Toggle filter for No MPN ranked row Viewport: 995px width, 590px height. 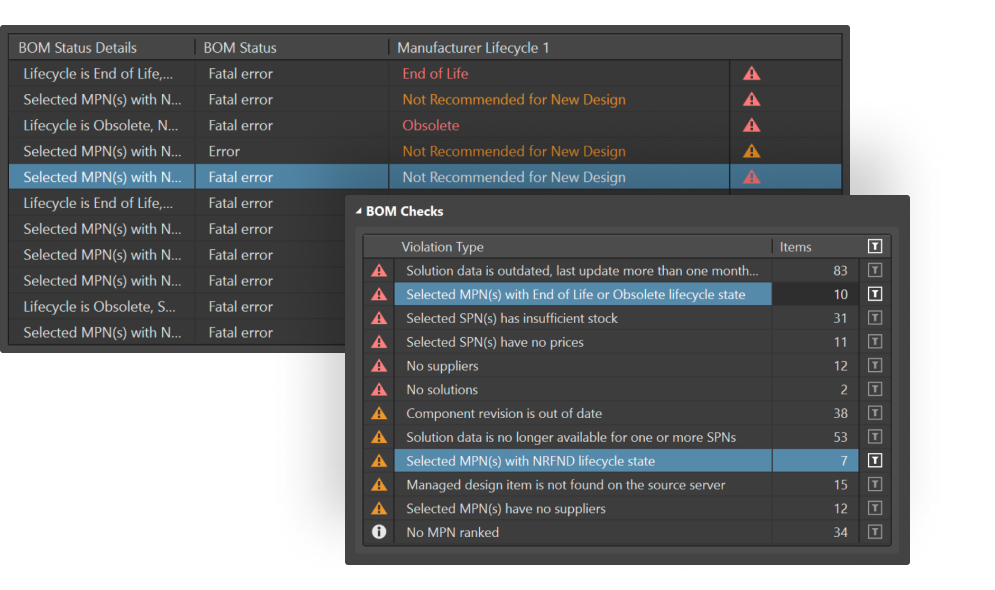point(875,533)
